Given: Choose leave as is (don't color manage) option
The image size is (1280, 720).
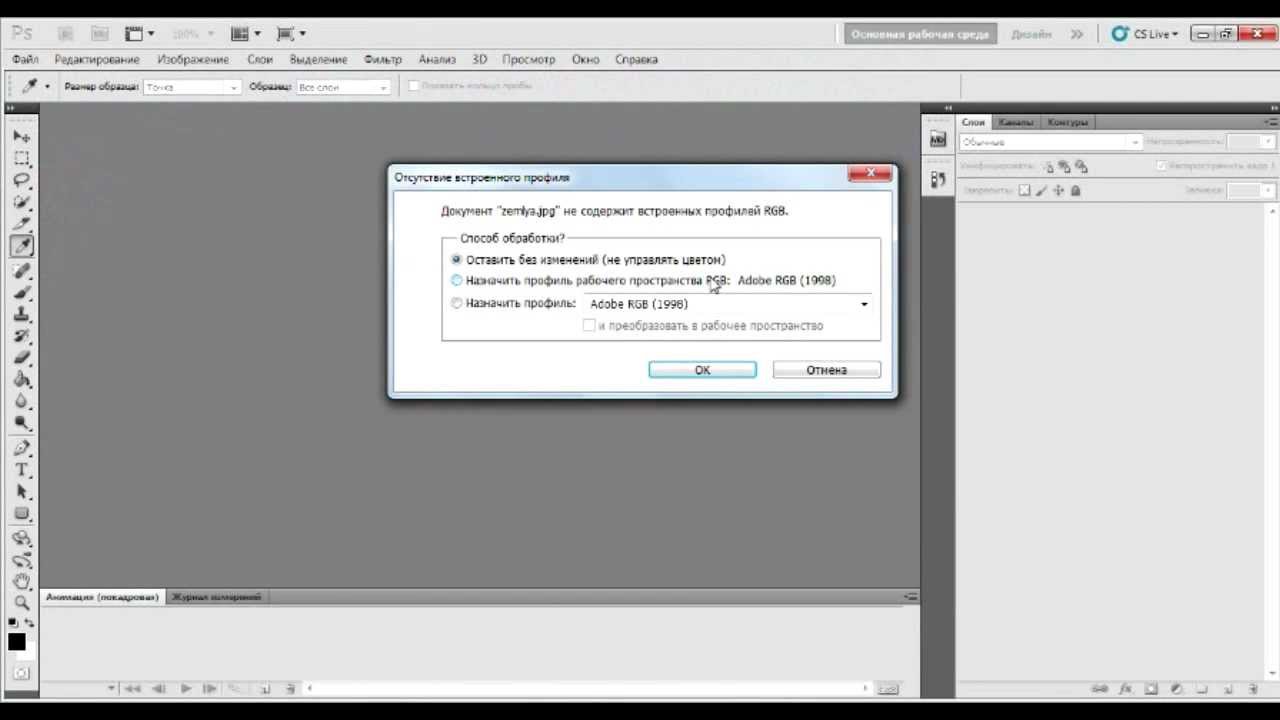Looking at the screenshot, I should (589, 260).
